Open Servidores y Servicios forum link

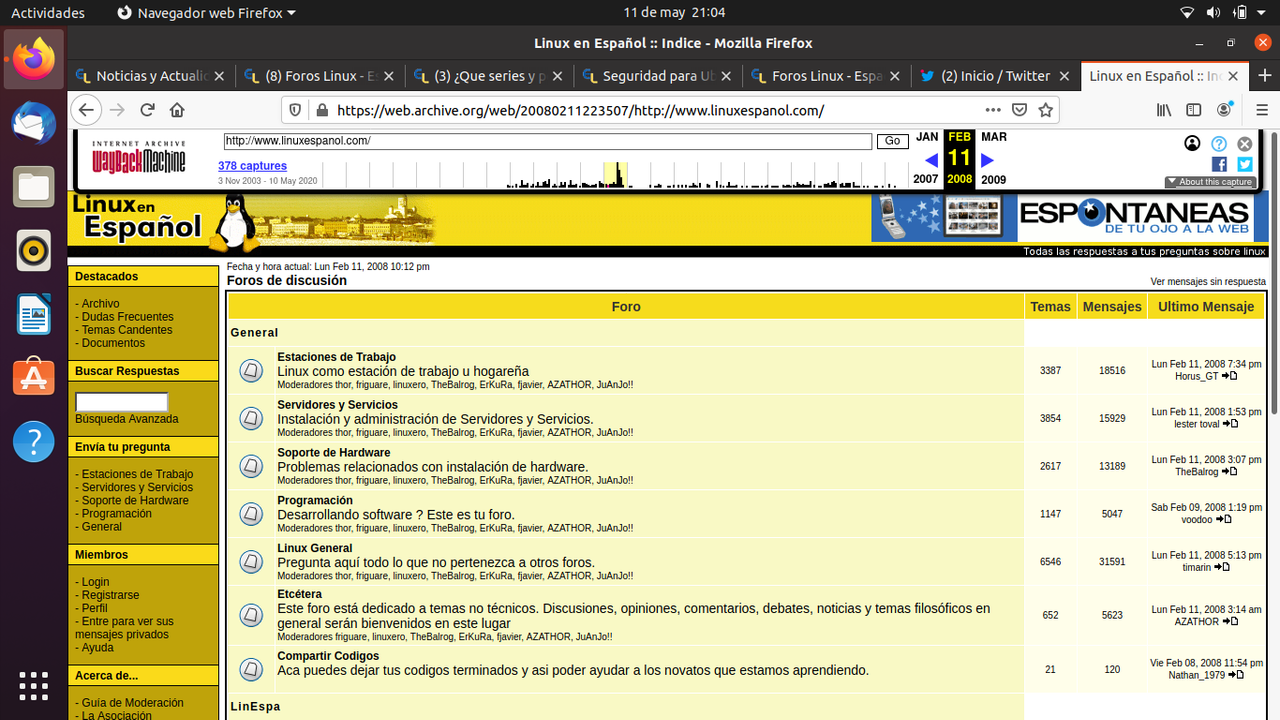pos(337,405)
